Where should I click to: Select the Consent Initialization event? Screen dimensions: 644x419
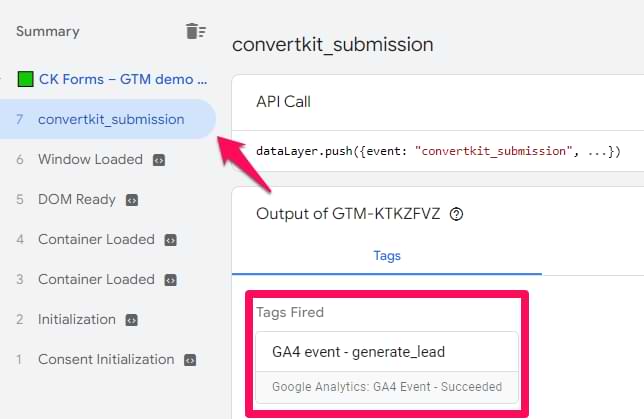[x=105, y=359]
